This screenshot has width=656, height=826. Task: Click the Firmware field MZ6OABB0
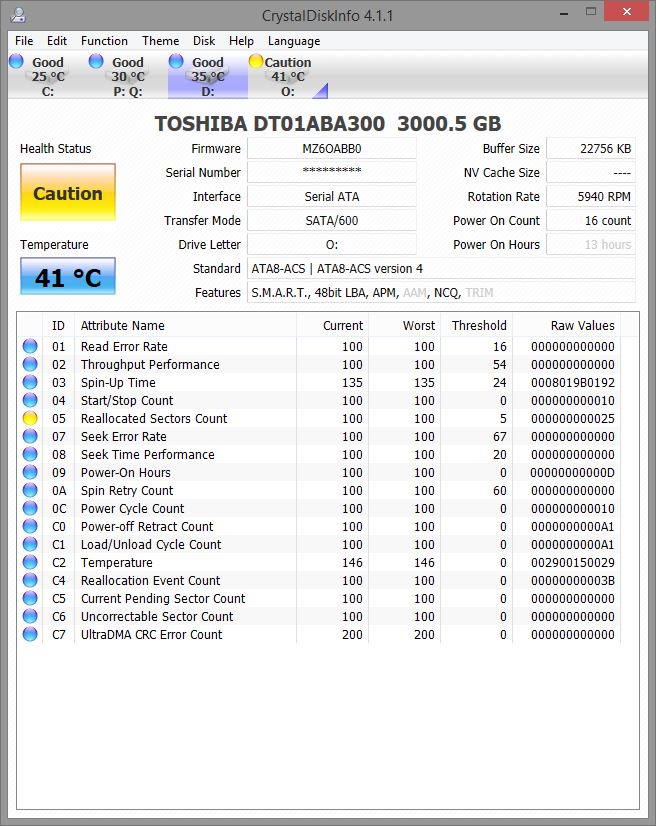click(331, 149)
